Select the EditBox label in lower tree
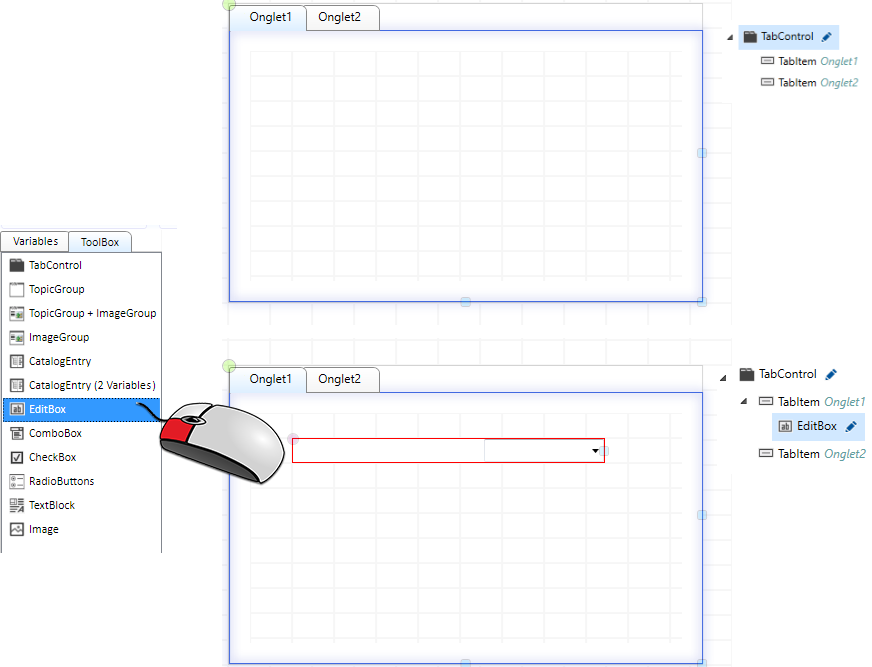Screen dimensions: 872x667 tap(816, 426)
